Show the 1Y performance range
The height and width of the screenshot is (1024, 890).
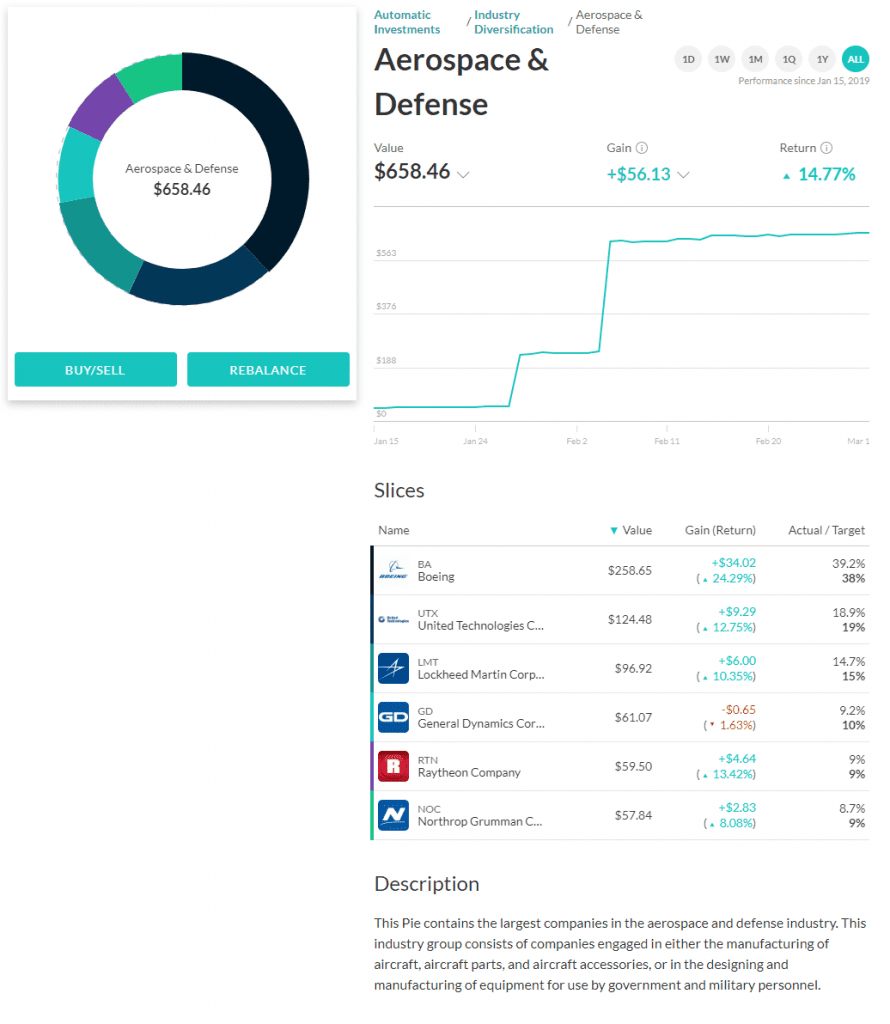tap(822, 59)
